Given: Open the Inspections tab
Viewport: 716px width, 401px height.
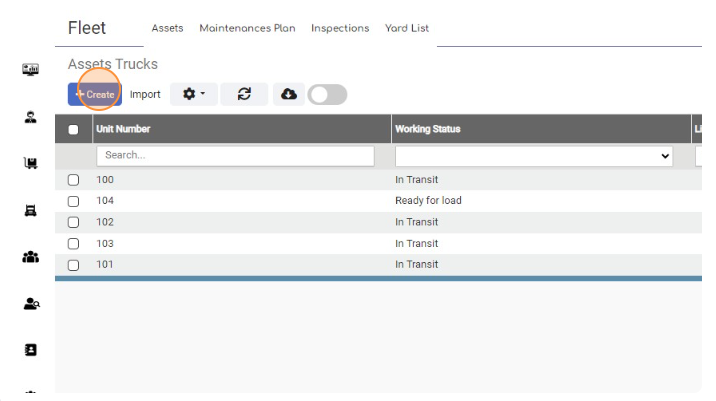Looking at the screenshot, I should pos(340,28).
